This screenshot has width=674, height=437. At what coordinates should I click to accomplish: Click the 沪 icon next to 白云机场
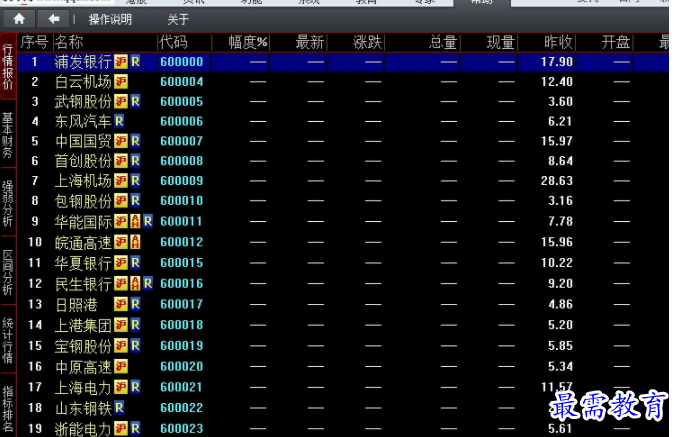tap(121, 82)
